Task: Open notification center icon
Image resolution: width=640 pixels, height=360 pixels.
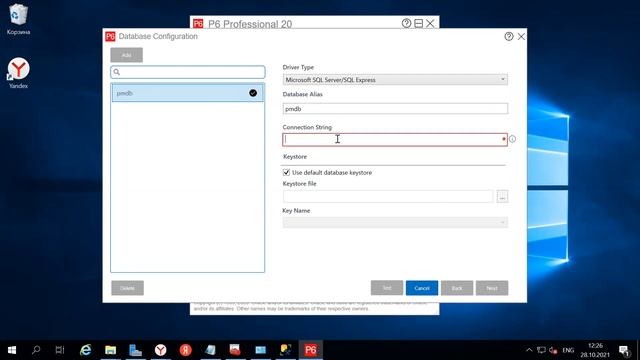Action: click(624, 350)
